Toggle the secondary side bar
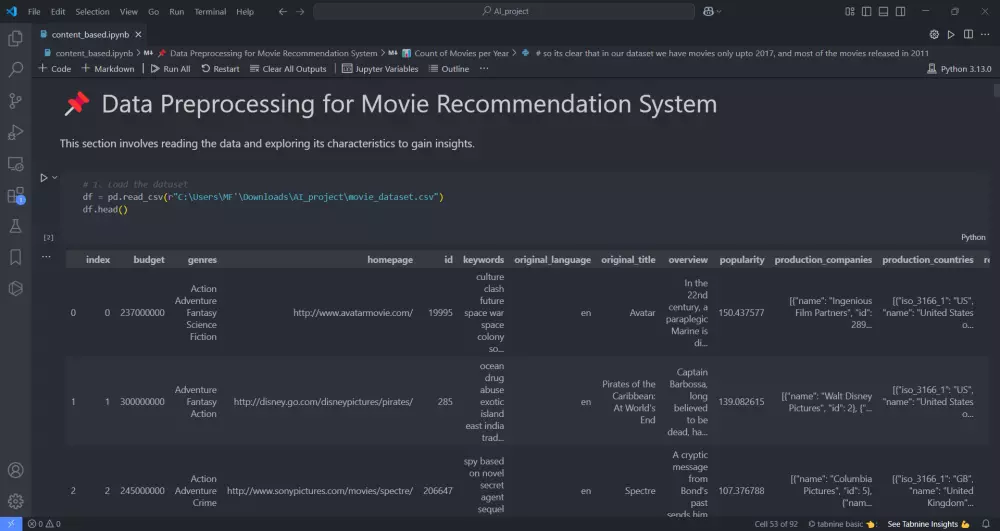The image size is (1000, 531). click(901, 11)
